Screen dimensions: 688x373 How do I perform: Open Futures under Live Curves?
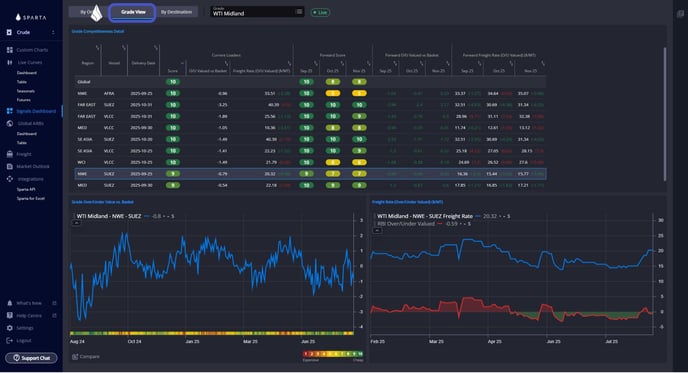click(24, 100)
